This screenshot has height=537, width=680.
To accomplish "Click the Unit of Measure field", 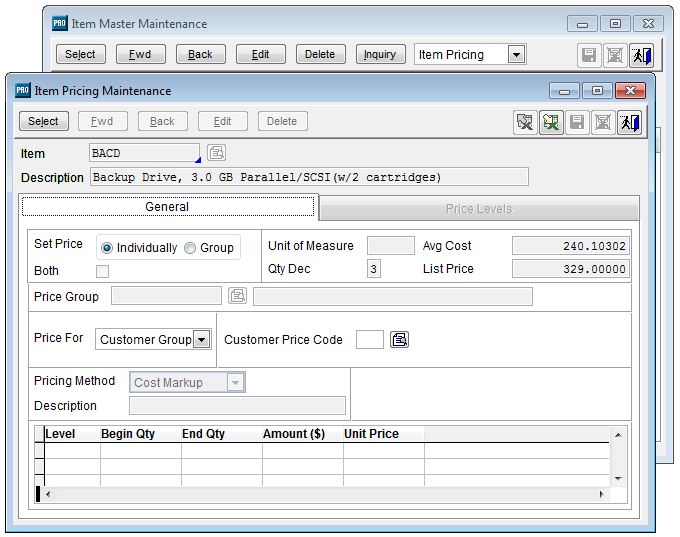I will pyautogui.click(x=390, y=246).
